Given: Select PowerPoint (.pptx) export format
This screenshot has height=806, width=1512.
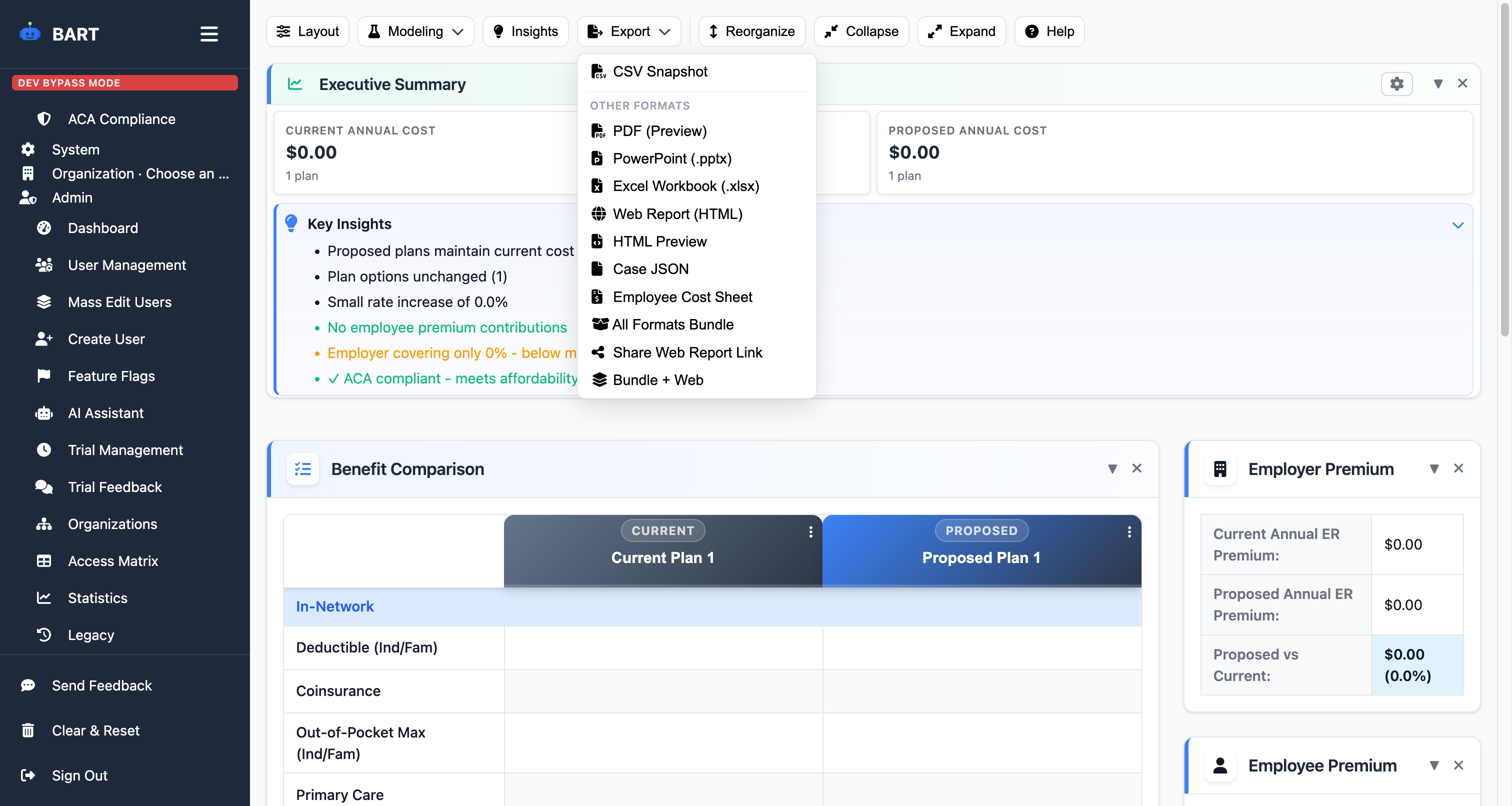Looking at the screenshot, I should 672,158.
